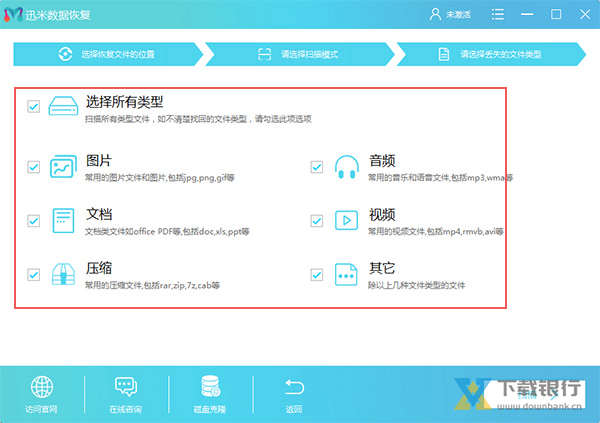
Task: Click description mentioning mp4,rmvb,avi
Action: tap(435, 232)
